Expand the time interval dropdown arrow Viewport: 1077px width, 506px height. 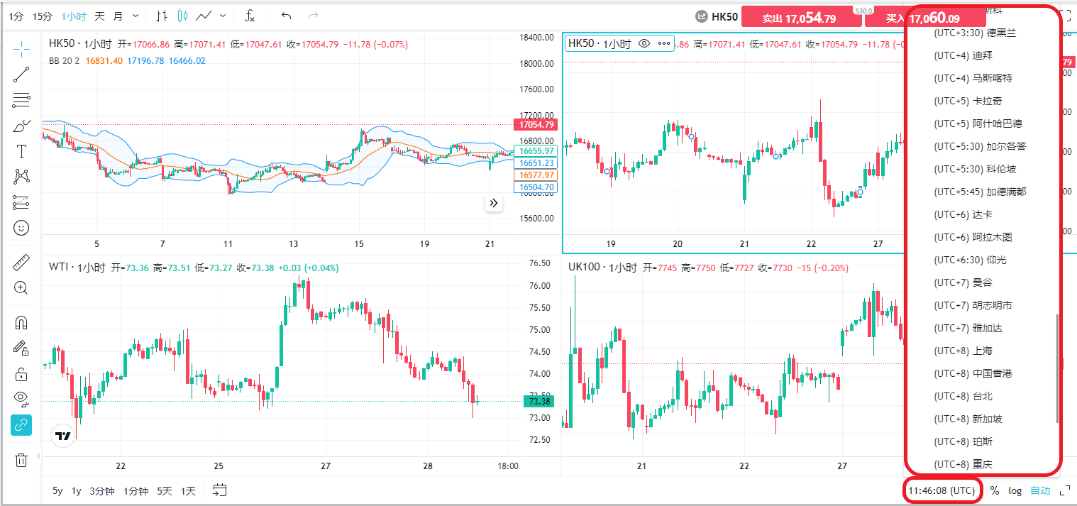[134, 15]
